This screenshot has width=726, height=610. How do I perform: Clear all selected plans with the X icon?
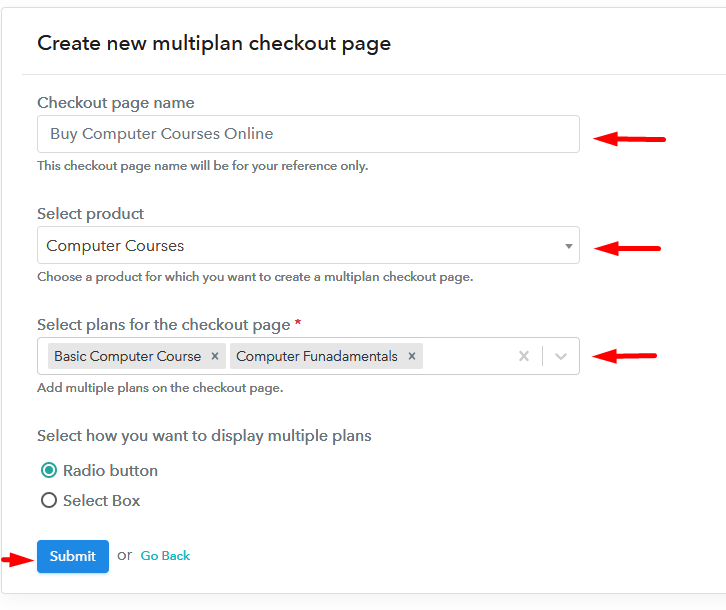(523, 356)
